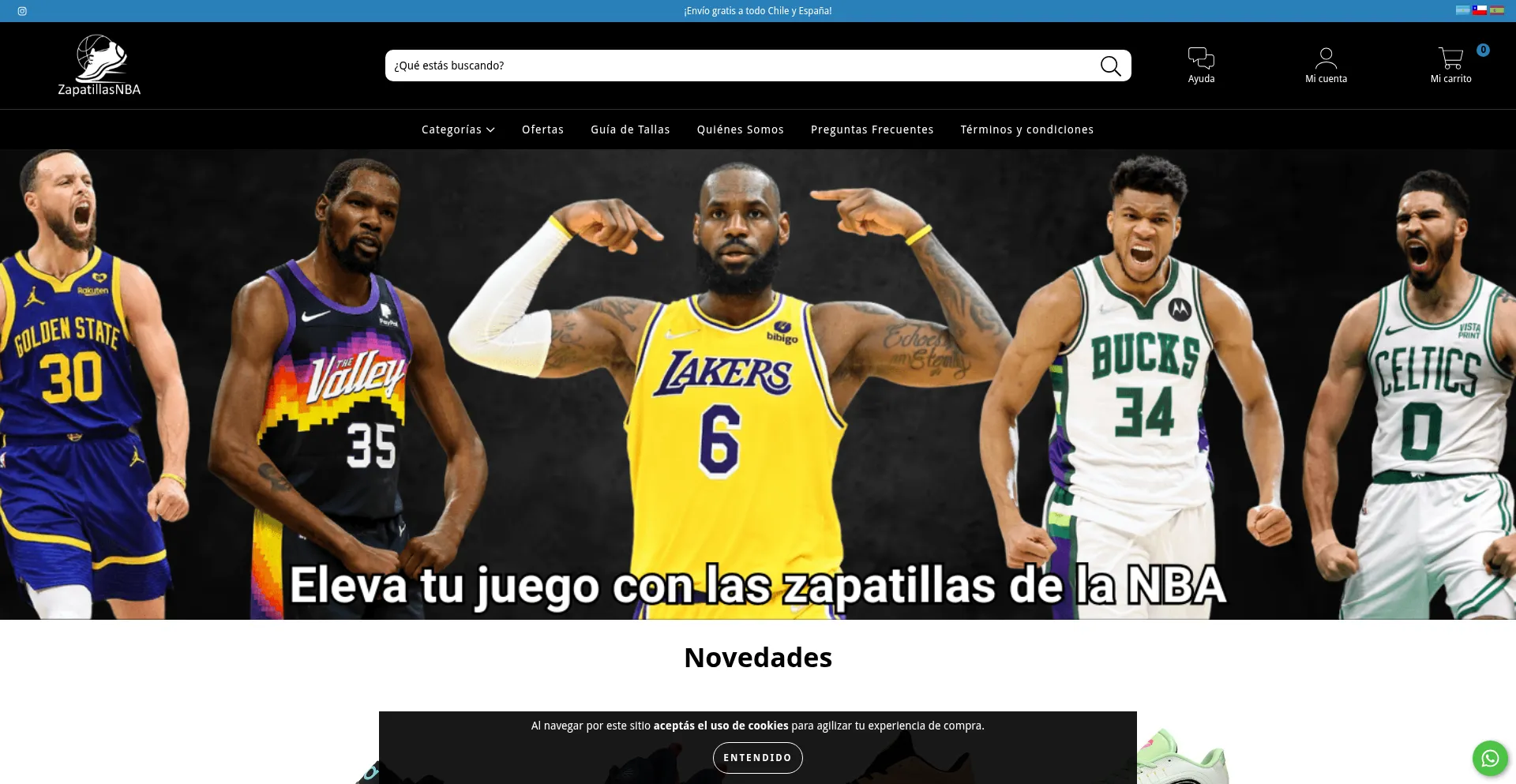This screenshot has width=1516, height=784.
Task: Click the NBA players hero banner
Action: (758, 384)
